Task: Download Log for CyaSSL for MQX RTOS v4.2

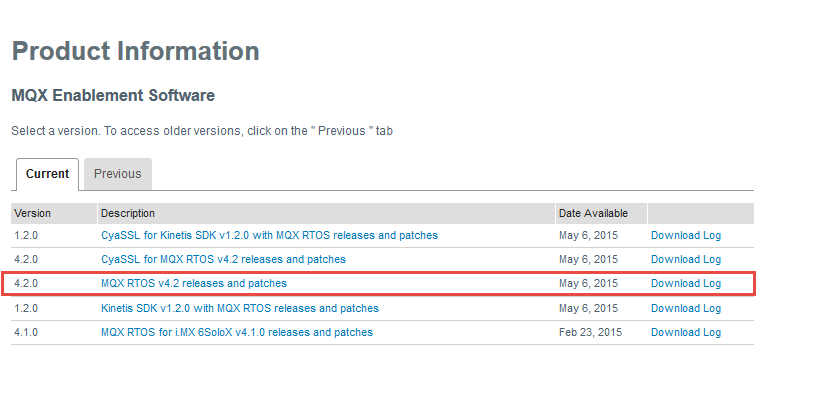Action: coord(685,259)
